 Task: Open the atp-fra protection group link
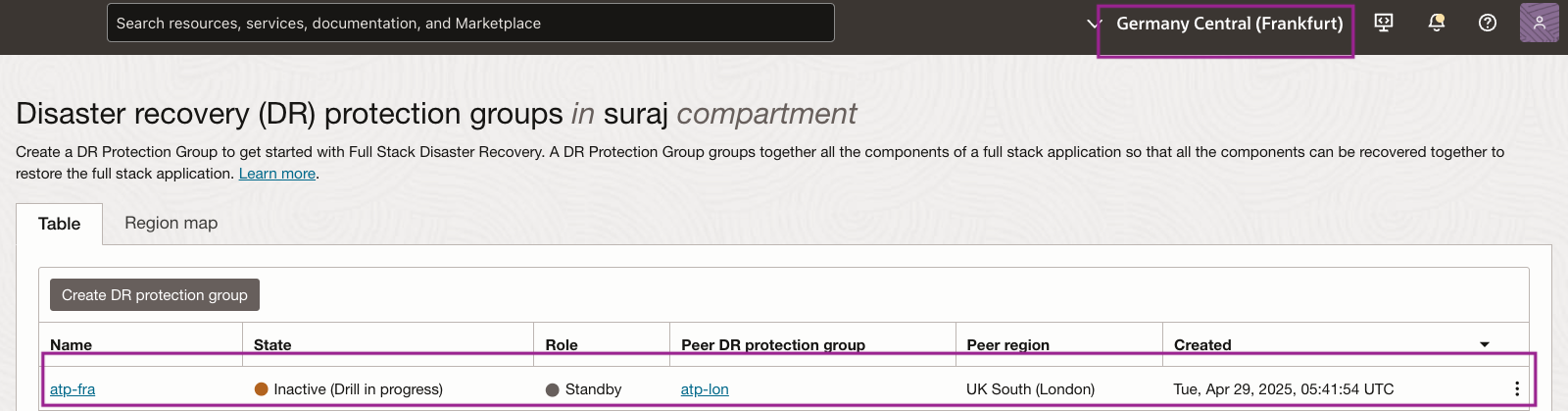pos(73,389)
